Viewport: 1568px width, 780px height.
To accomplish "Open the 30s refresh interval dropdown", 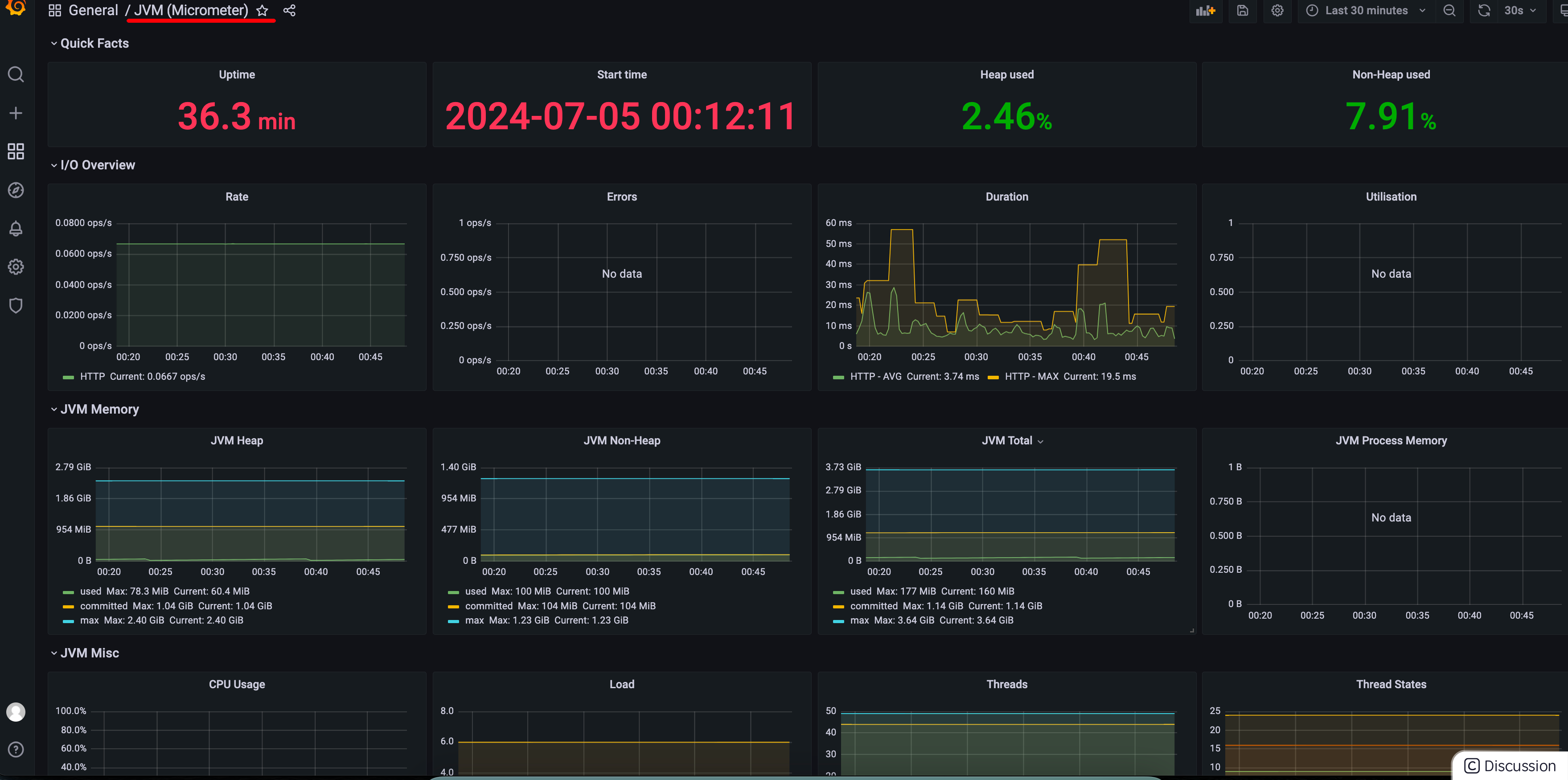I will 1519,10.
